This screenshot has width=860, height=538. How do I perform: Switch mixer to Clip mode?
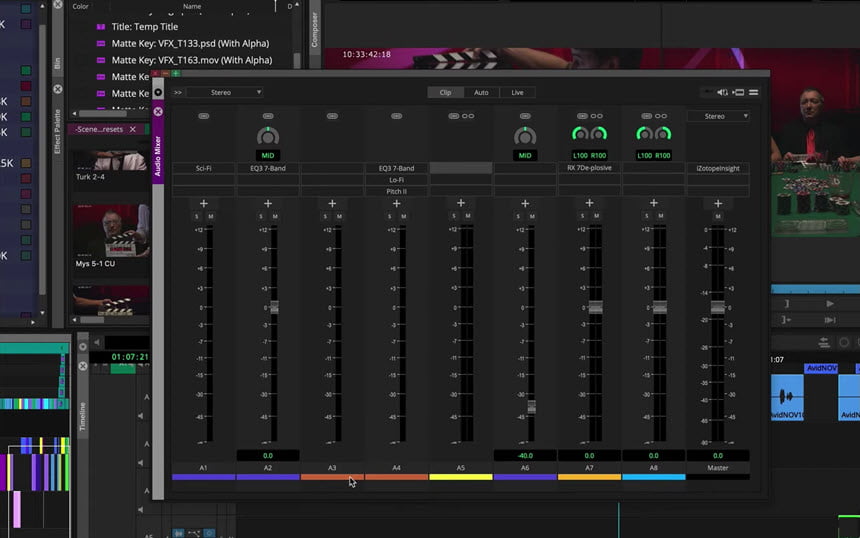pos(445,93)
